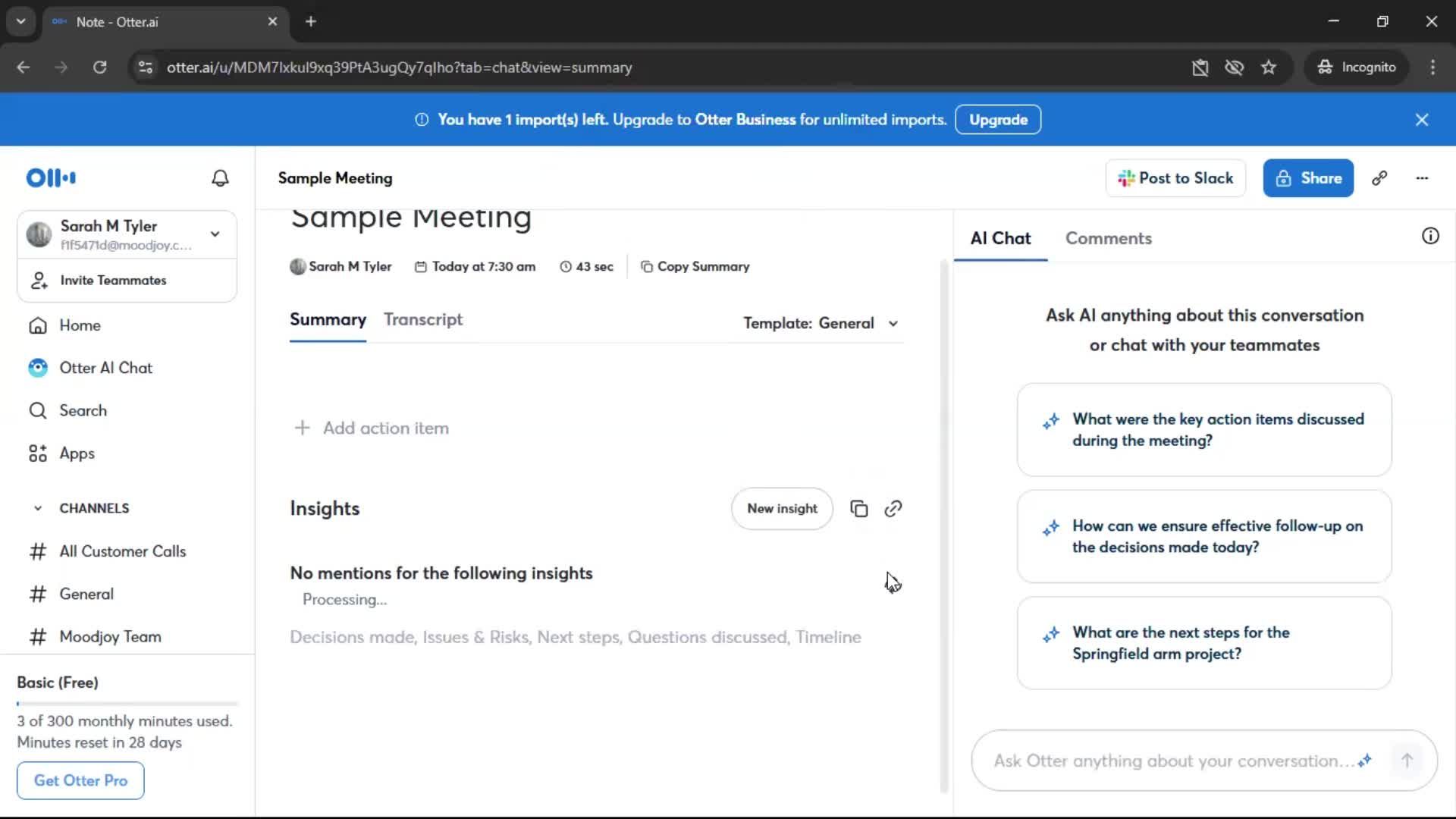This screenshot has width=1456, height=819.
Task: Switch to the Comments tab
Action: pos(1108,238)
